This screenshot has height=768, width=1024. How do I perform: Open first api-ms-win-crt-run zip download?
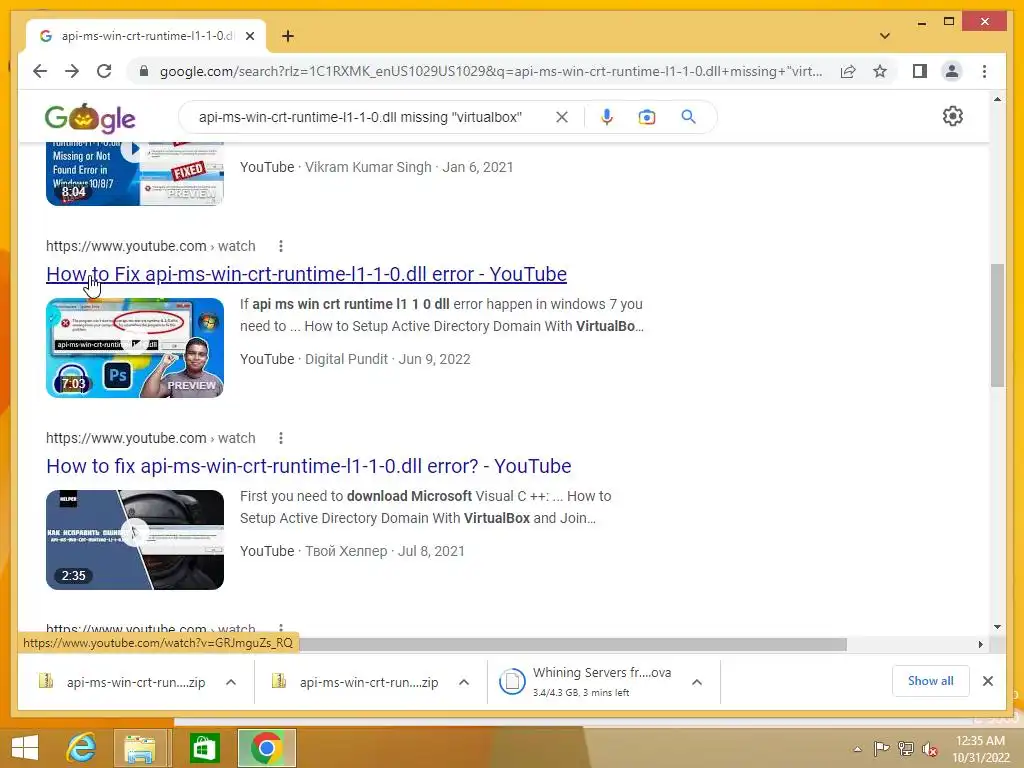(123, 682)
